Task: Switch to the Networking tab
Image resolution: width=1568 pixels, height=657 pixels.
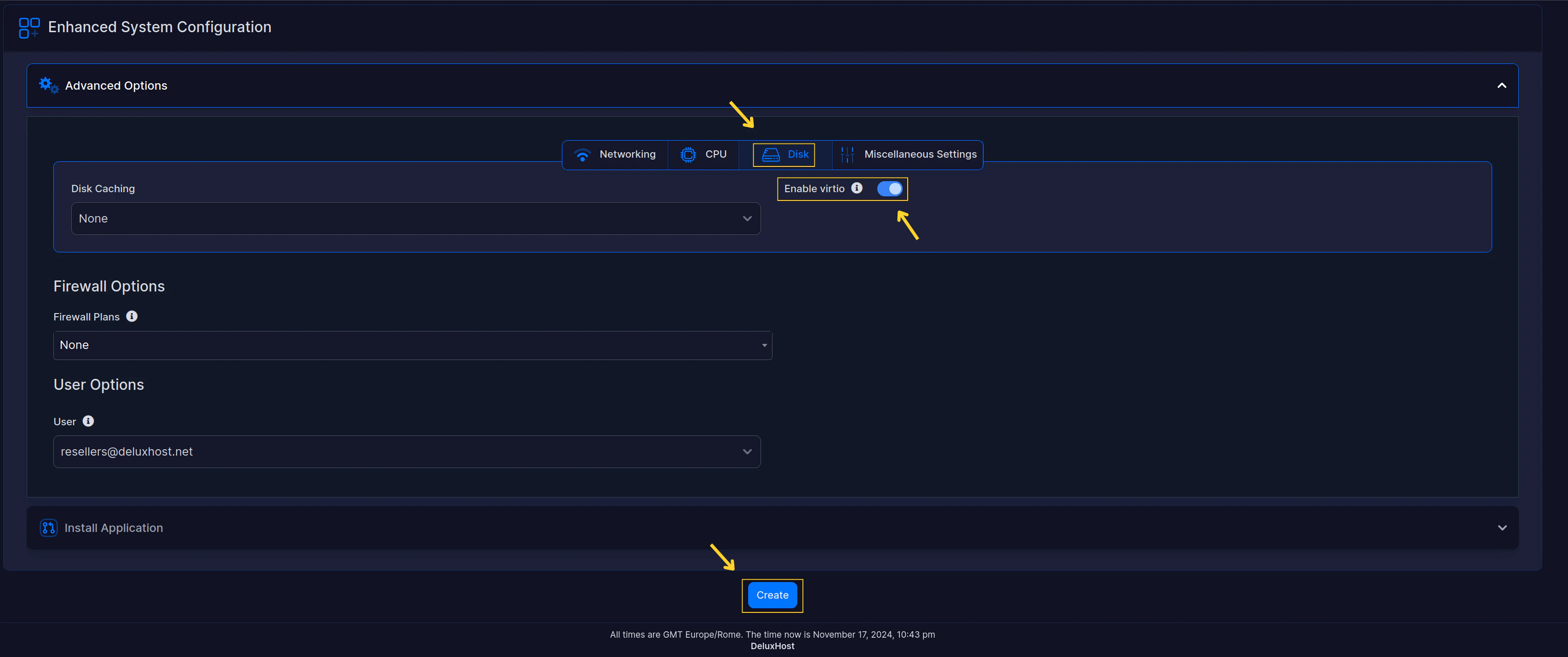Action: click(627, 154)
